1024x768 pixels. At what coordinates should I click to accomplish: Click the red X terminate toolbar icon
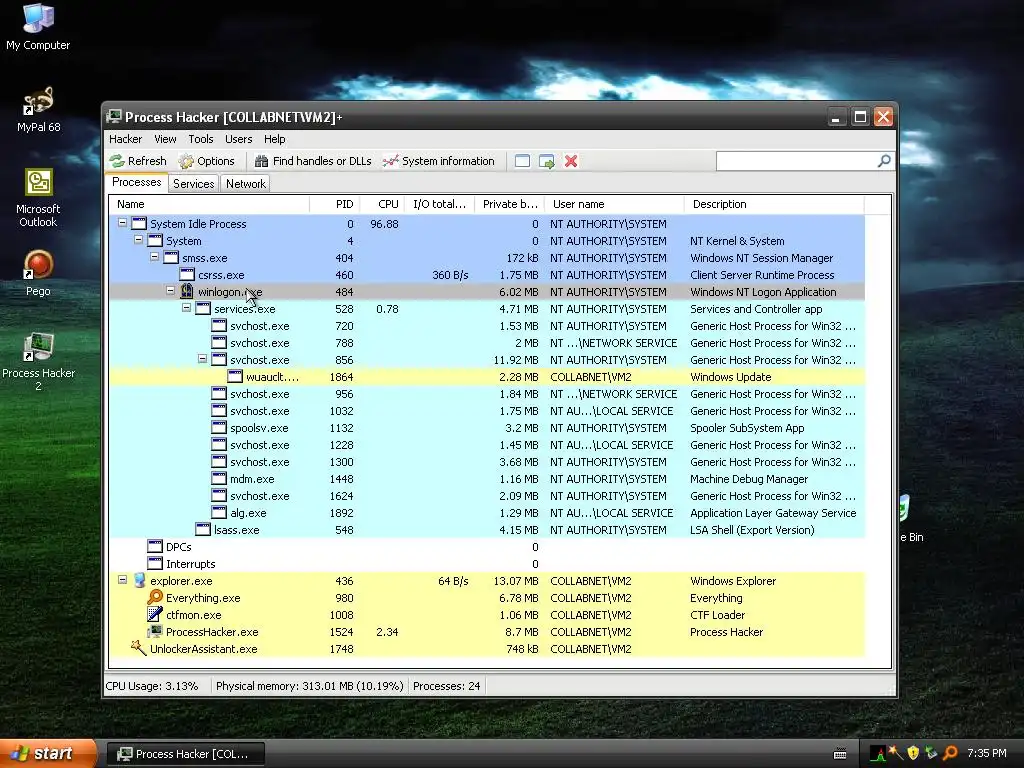pos(571,161)
